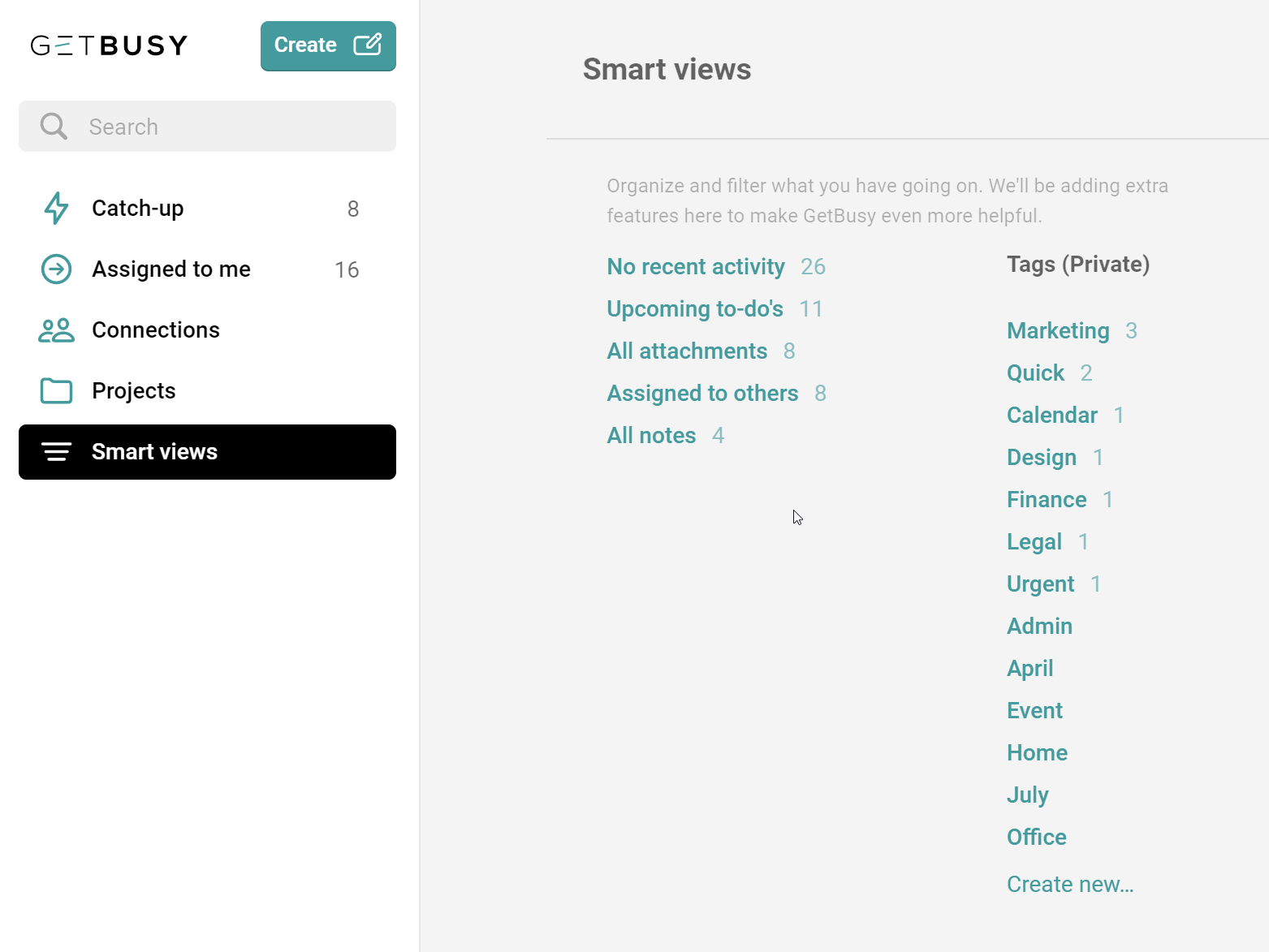Click the Assigned to me arrow icon

[x=56, y=269]
